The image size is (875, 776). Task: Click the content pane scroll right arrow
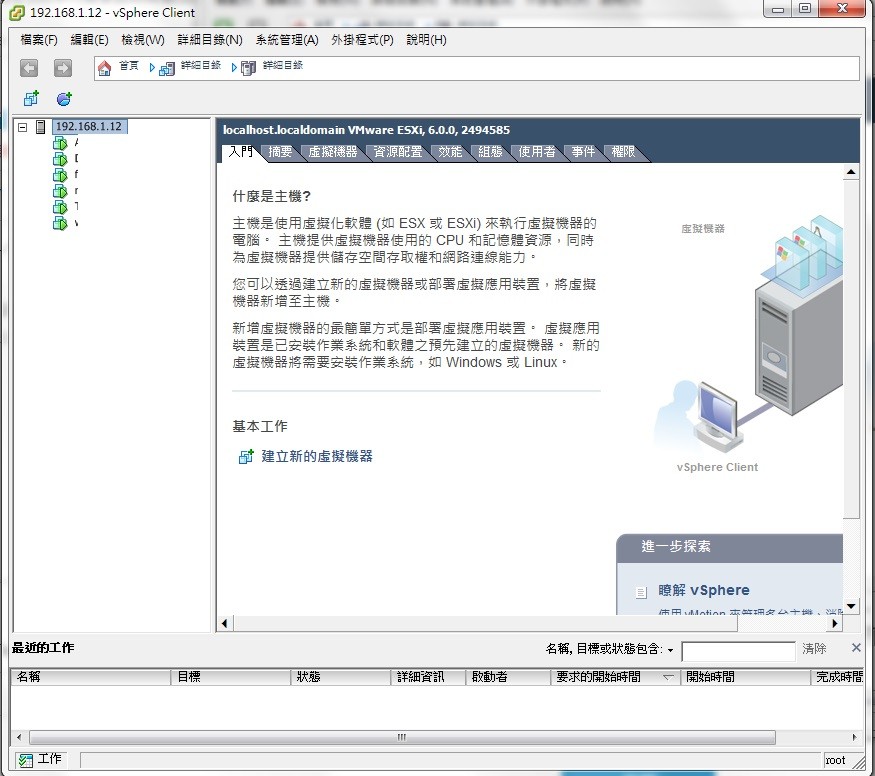(835, 624)
